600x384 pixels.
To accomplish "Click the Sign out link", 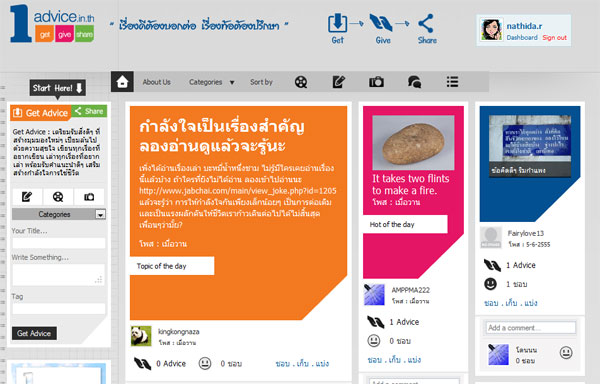I will (x=554, y=37).
